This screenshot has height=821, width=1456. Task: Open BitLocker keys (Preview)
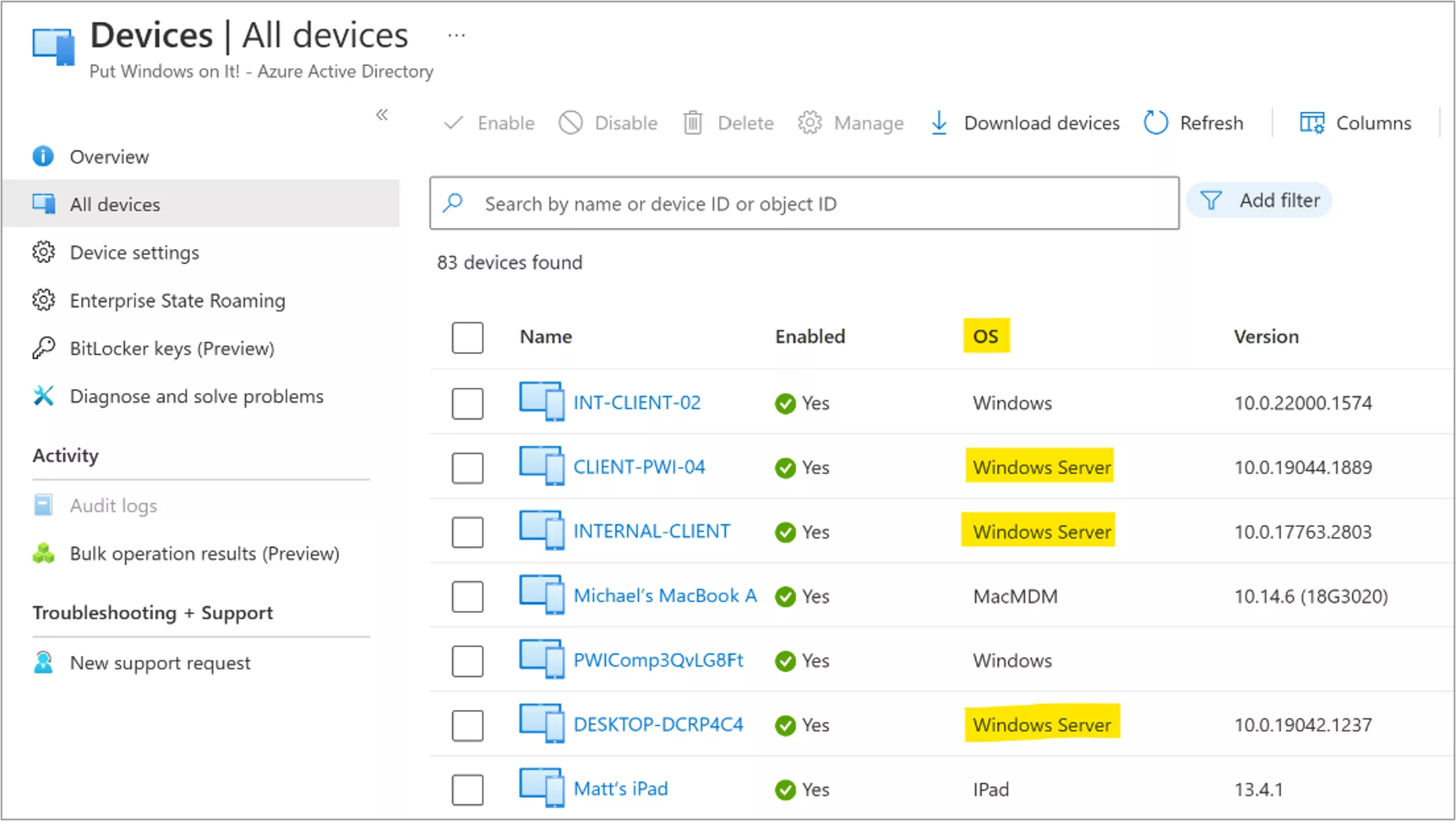point(172,348)
